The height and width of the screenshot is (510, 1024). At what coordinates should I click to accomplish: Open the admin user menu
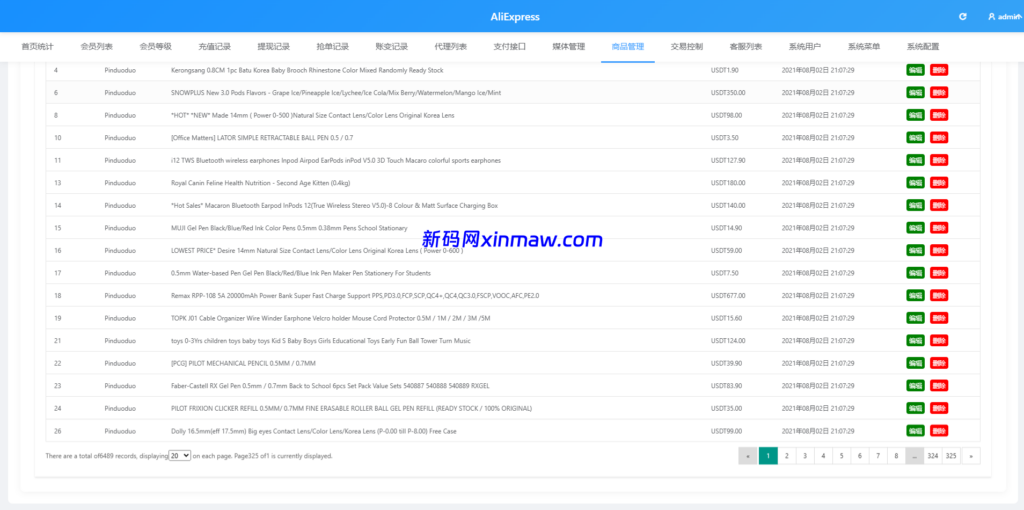point(1004,17)
